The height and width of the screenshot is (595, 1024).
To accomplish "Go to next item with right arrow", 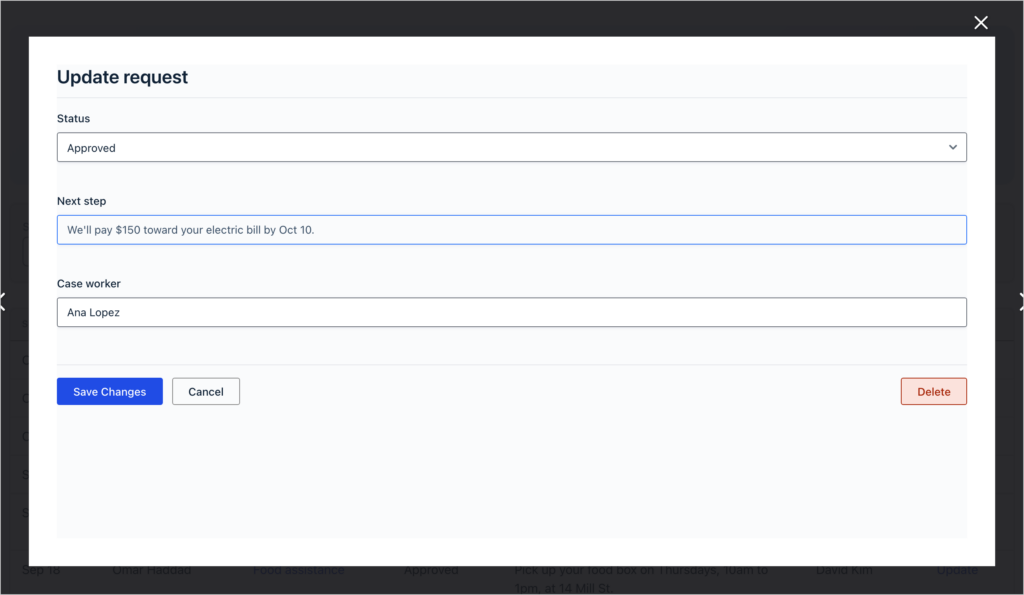I will coord(1020,302).
